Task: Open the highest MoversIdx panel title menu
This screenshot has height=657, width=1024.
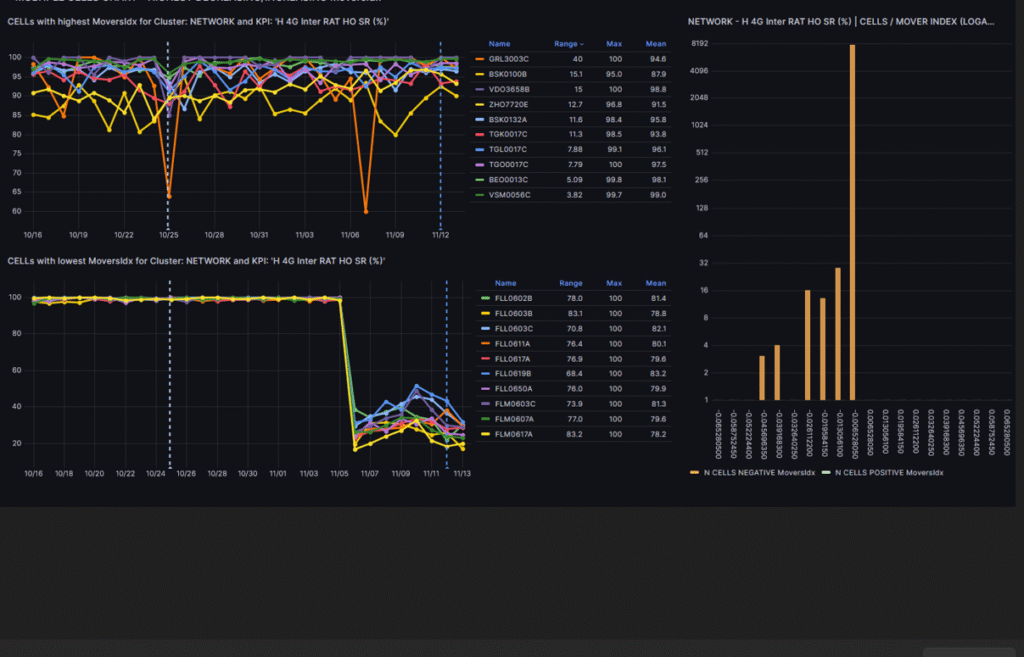Action: [198, 21]
